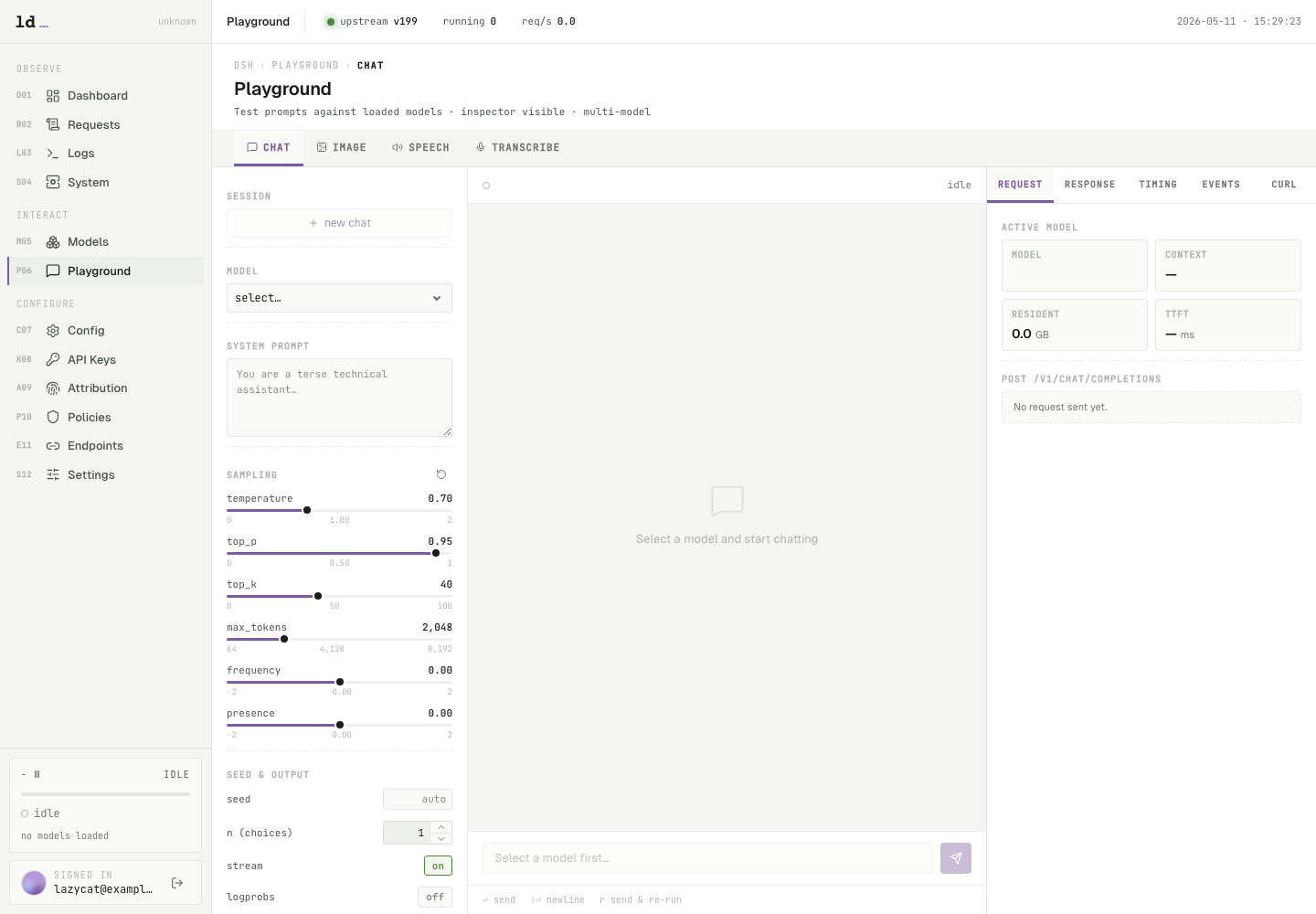The height and width of the screenshot is (914, 1316).
Task: Open the Request inspector tab
Action: [1020, 185]
